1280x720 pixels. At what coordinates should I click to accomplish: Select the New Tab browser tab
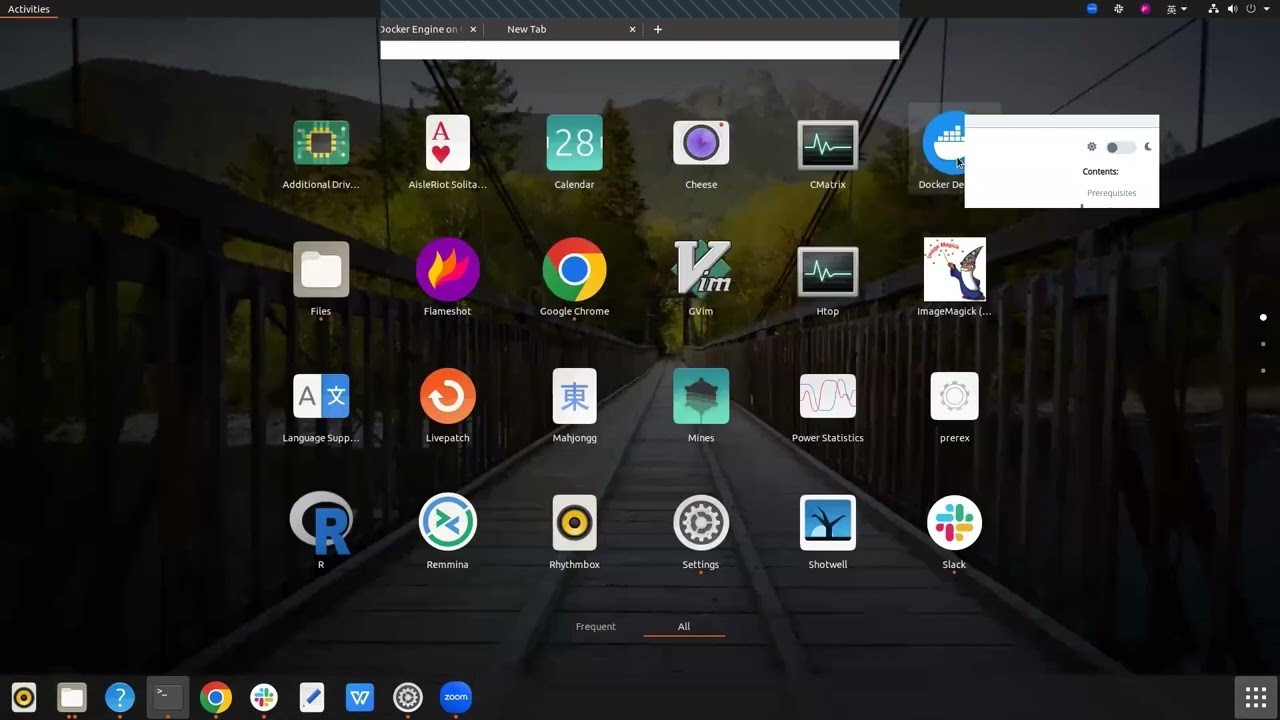(x=526, y=29)
